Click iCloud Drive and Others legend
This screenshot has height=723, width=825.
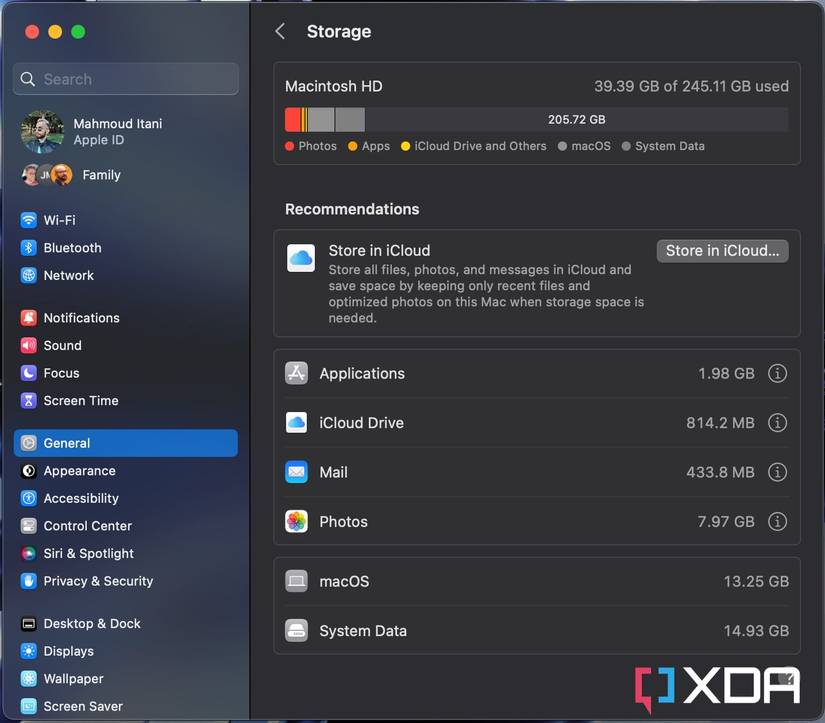point(480,146)
